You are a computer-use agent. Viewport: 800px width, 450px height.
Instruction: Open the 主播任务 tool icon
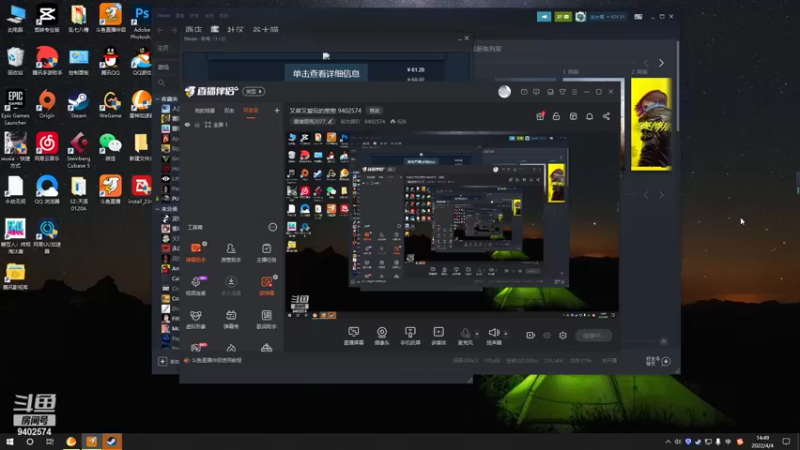(266, 252)
